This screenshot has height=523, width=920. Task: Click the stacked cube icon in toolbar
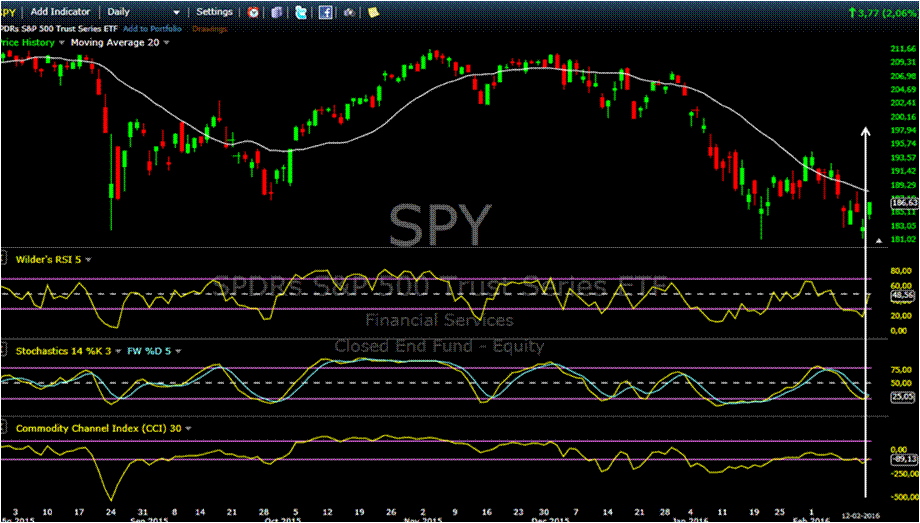(x=277, y=12)
